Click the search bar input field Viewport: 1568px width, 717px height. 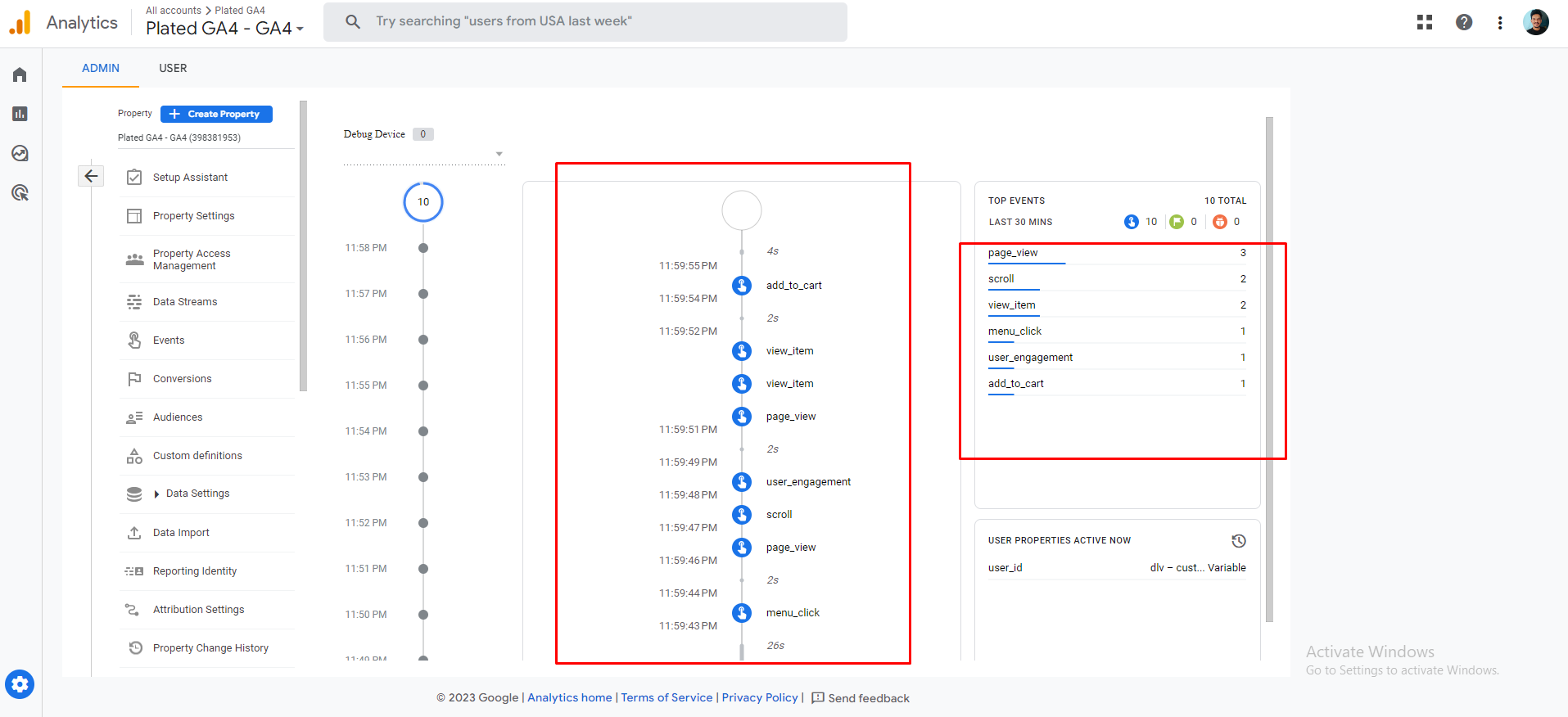[585, 21]
